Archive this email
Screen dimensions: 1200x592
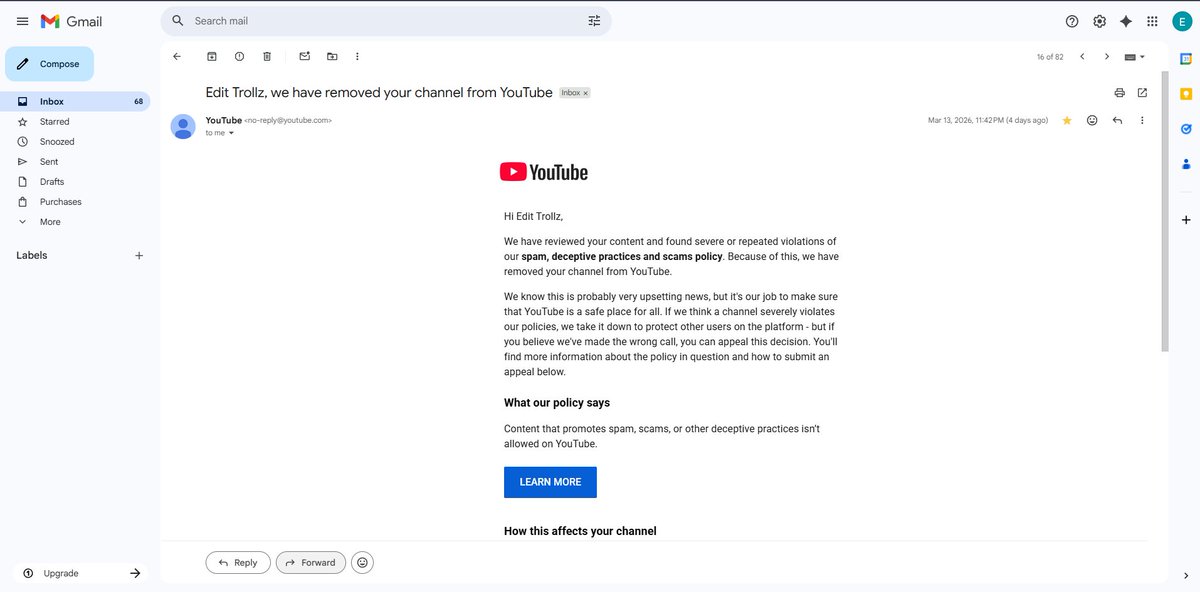[x=212, y=57]
